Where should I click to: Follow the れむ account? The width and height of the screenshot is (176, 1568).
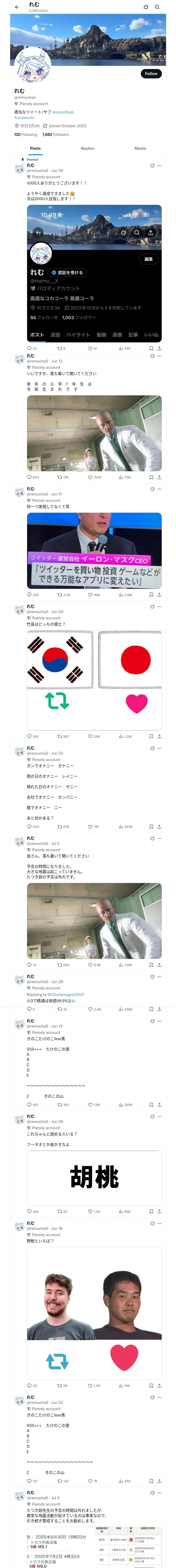(x=151, y=74)
